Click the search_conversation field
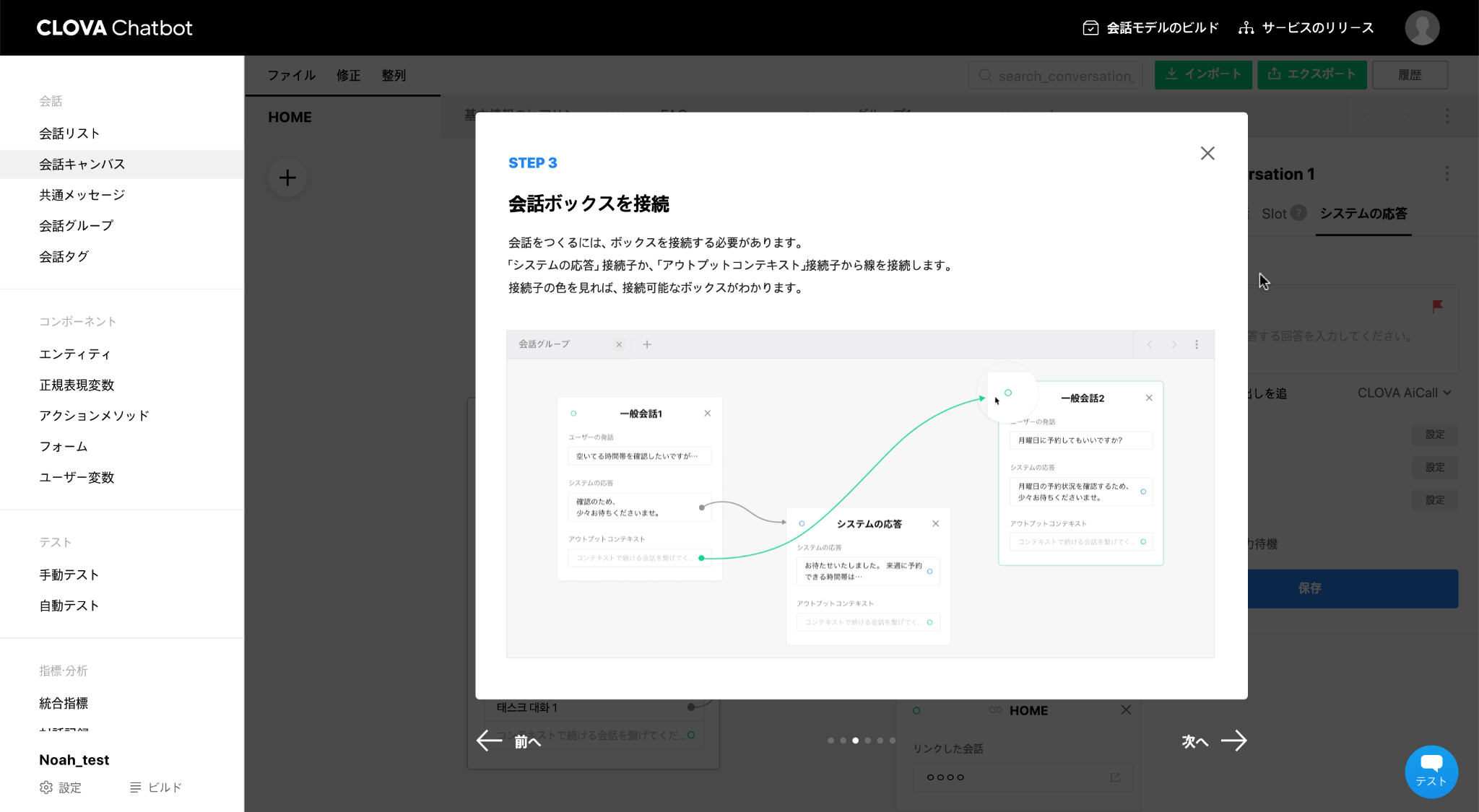 (1055, 76)
